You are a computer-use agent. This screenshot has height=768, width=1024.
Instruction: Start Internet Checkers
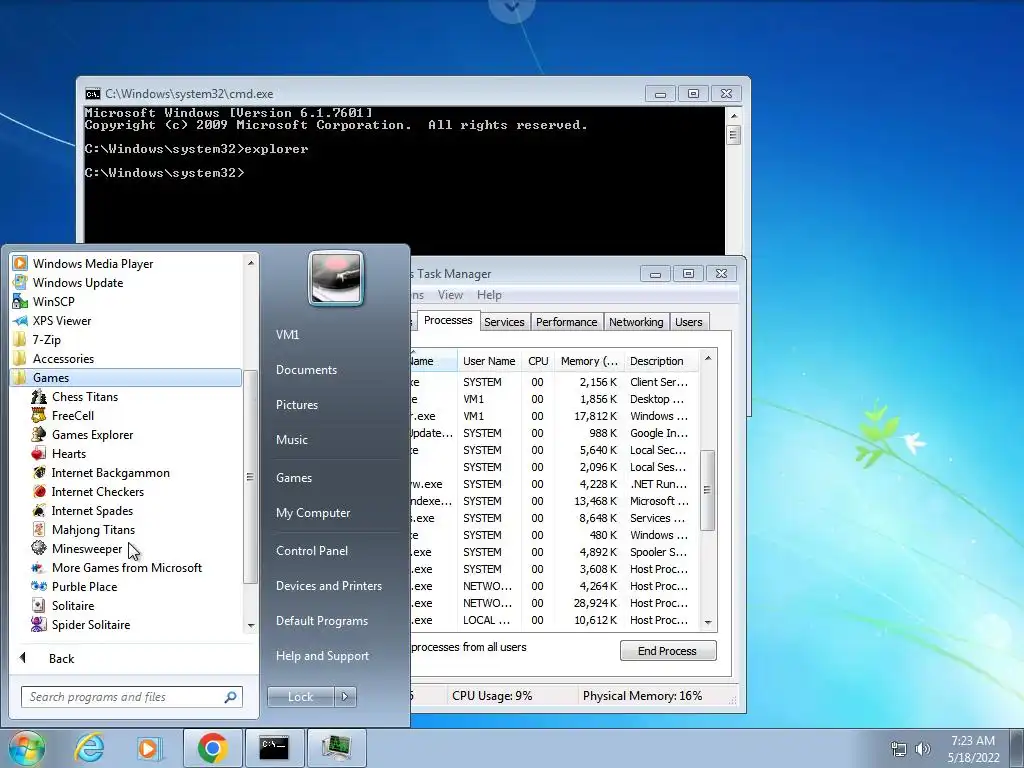click(x=97, y=492)
